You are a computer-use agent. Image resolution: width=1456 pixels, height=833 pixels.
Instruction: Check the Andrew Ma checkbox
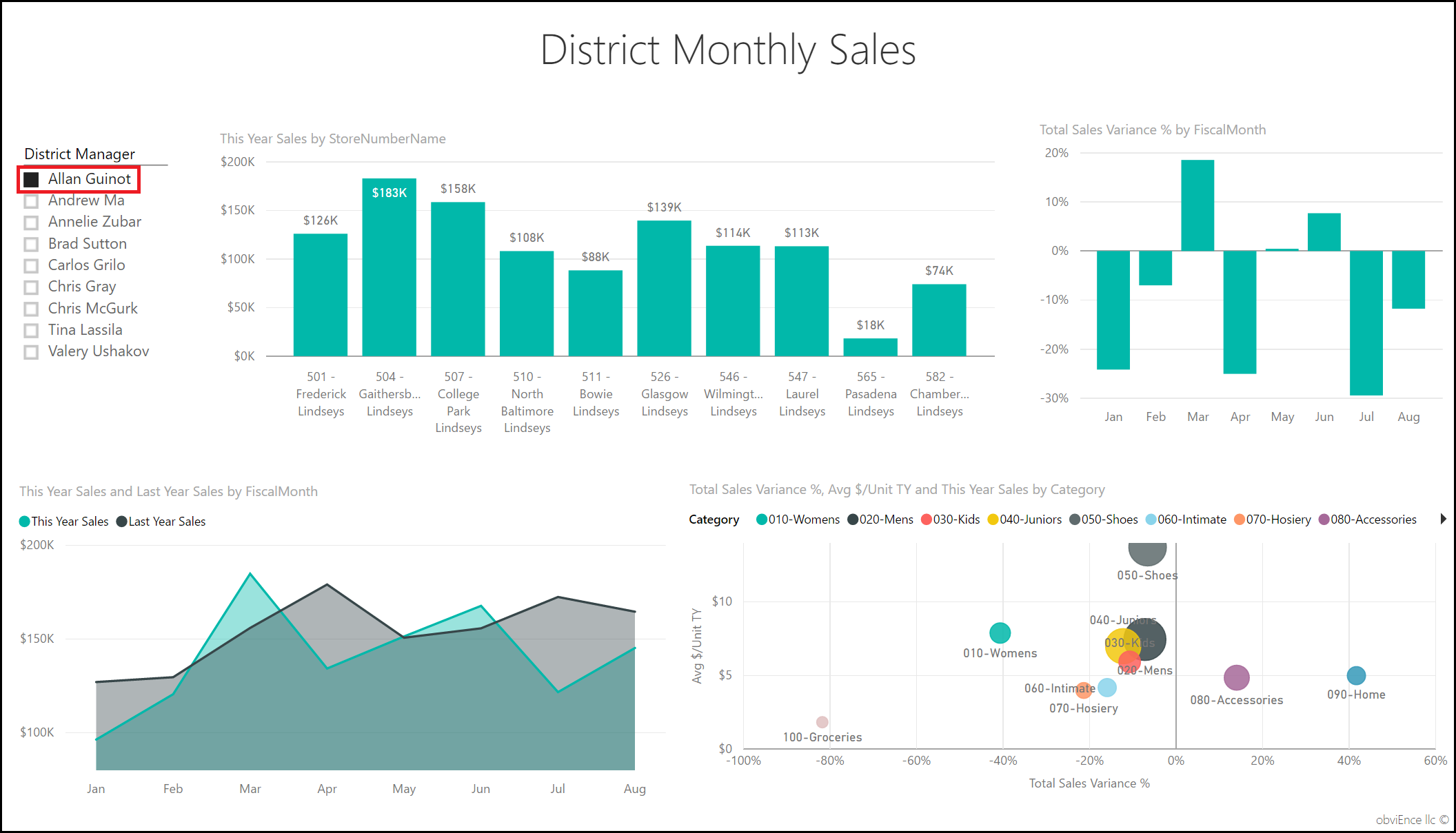[x=31, y=201]
